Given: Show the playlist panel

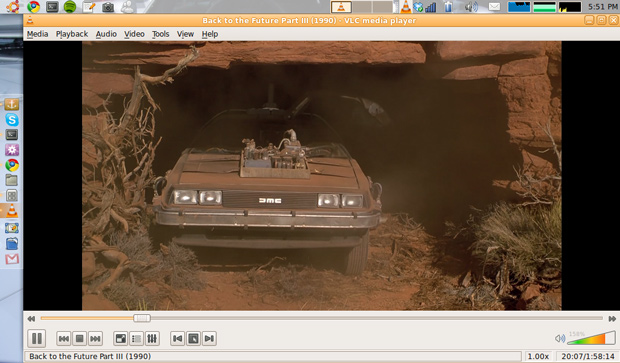Looking at the screenshot, I should 136,338.
